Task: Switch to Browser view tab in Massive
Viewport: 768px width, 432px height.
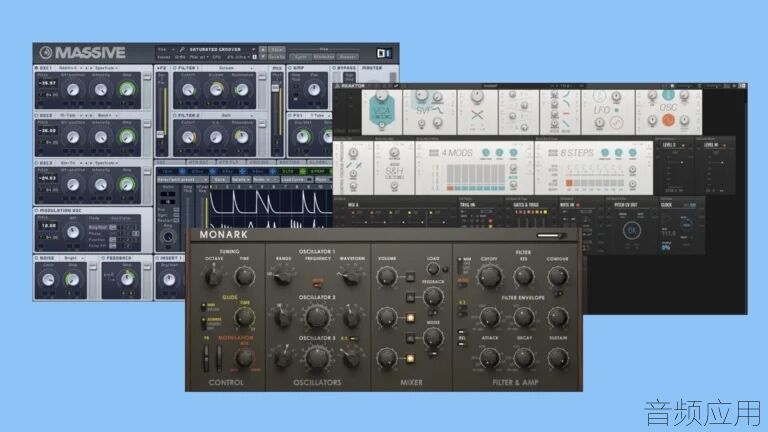Action: pyautogui.click(x=347, y=57)
